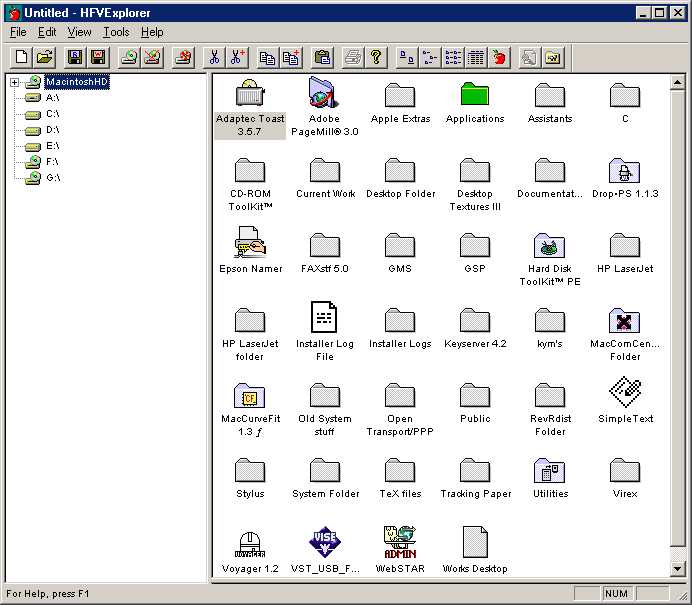Select the Apple Extras folder
The height and width of the screenshot is (605, 692).
(x=400, y=103)
